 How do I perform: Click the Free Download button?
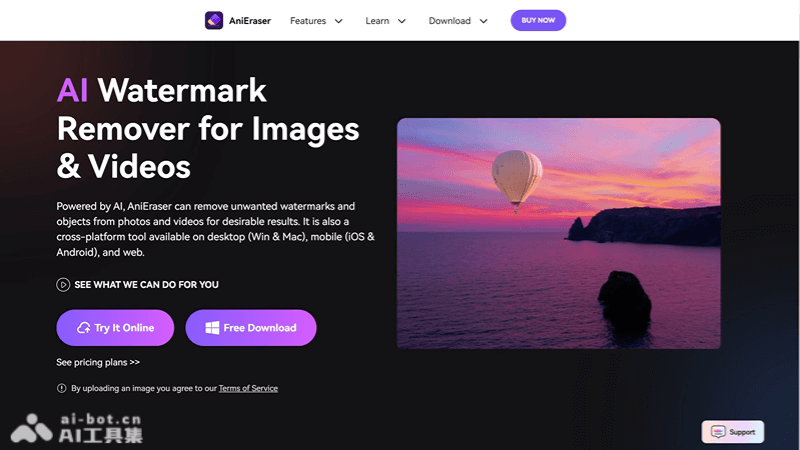click(x=251, y=328)
